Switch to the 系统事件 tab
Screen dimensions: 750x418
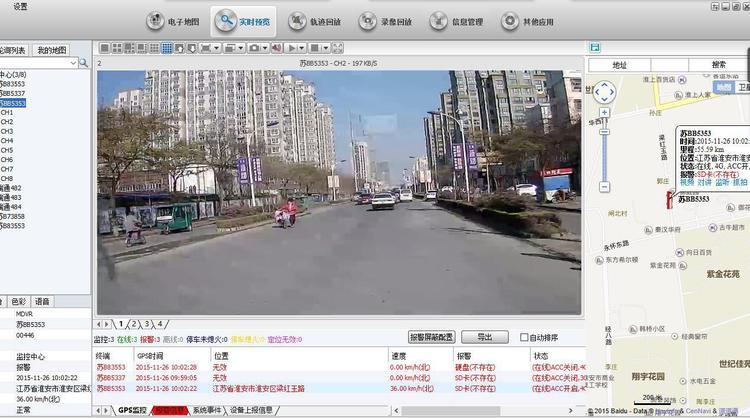click(x=207, y=410)
